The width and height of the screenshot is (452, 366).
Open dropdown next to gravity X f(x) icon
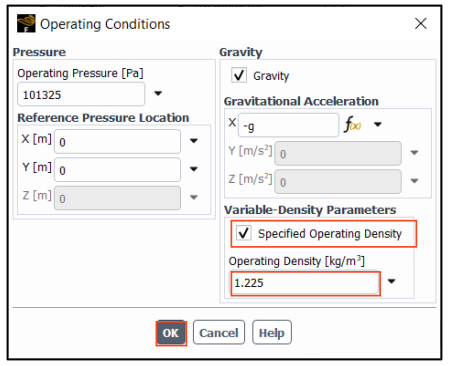pos(378,124)
